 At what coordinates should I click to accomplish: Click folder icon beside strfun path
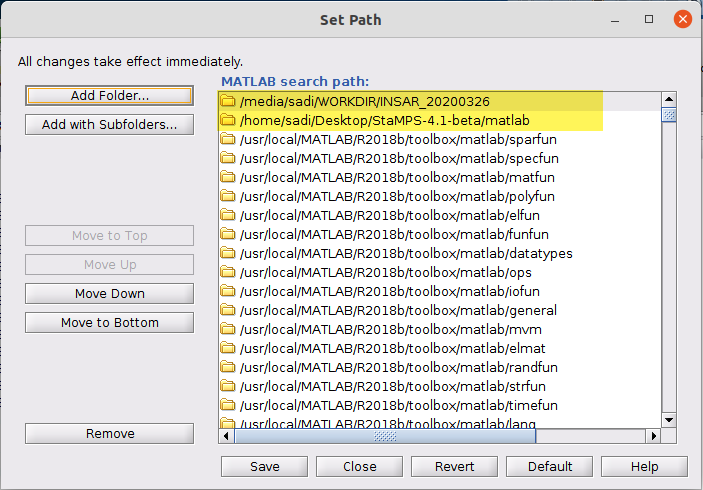[228, 386]
